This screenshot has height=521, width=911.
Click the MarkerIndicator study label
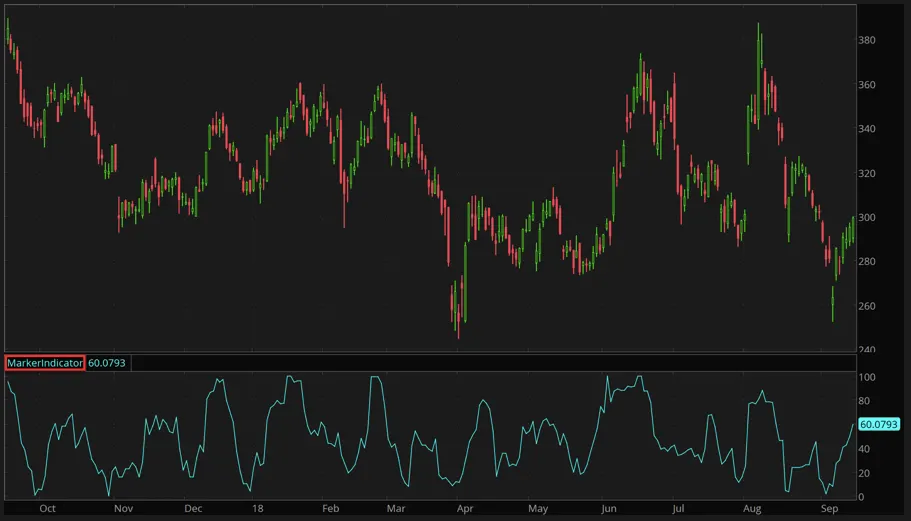[45, 363]
